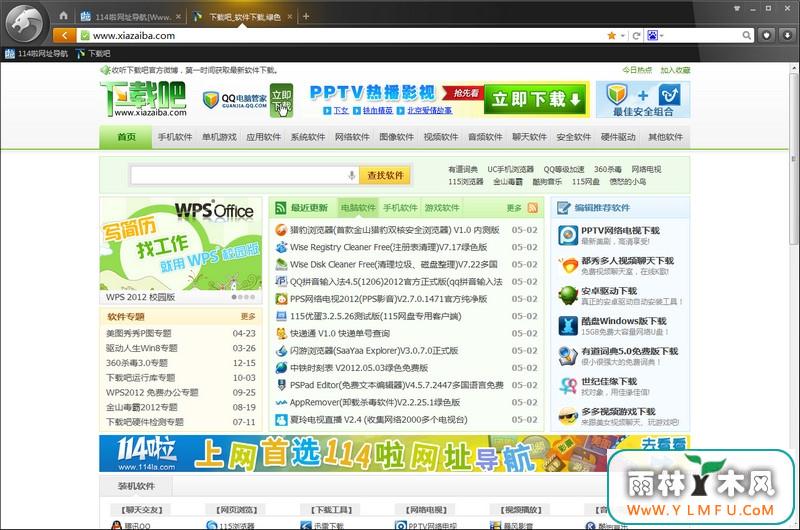Click the 闪游浏览器 entry icon
Screen dimensions: 800x530
click(x=281, y=351)
